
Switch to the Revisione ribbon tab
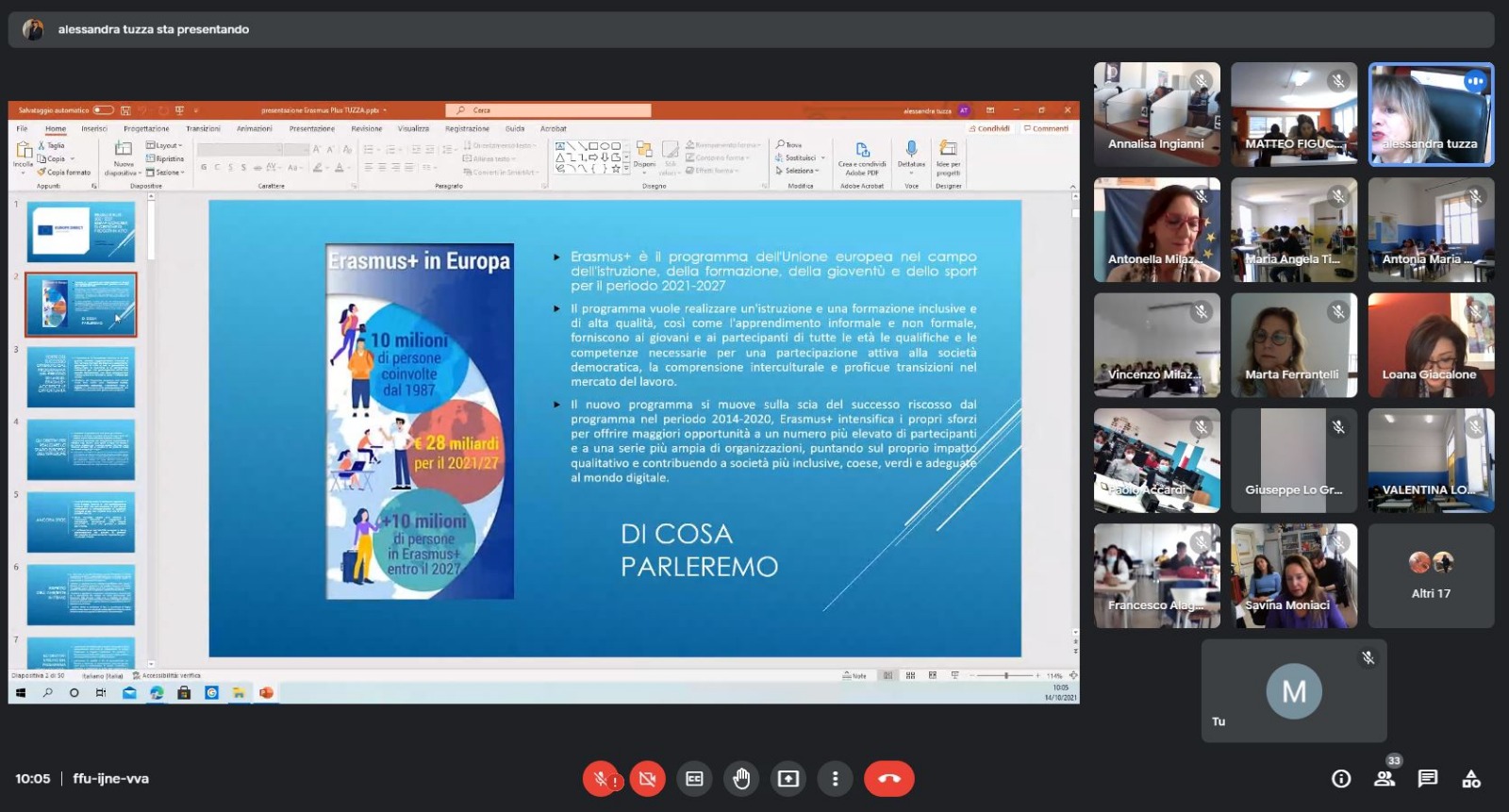(x=367, y=128)
